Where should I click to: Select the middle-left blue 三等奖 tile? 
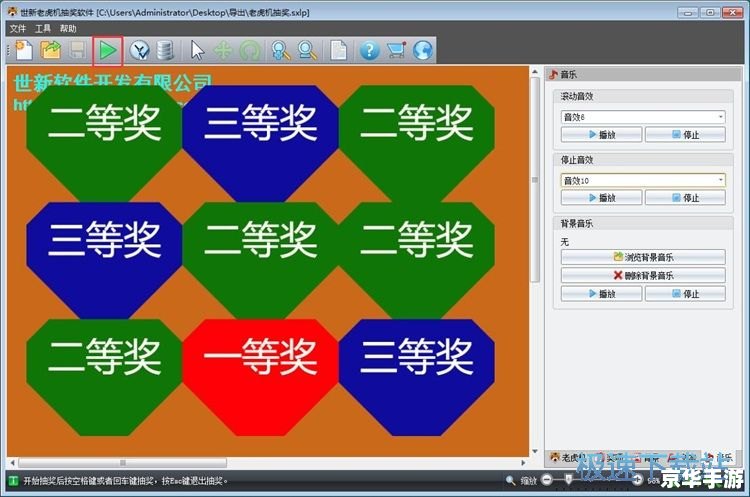click(104, 260)
